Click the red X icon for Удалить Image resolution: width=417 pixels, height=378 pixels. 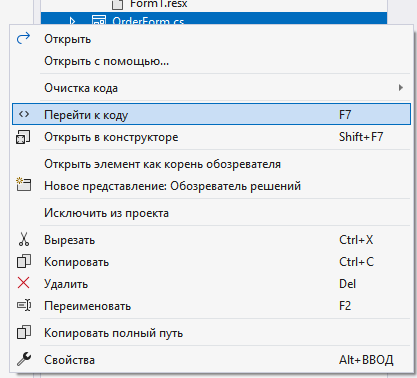(23, 283)
